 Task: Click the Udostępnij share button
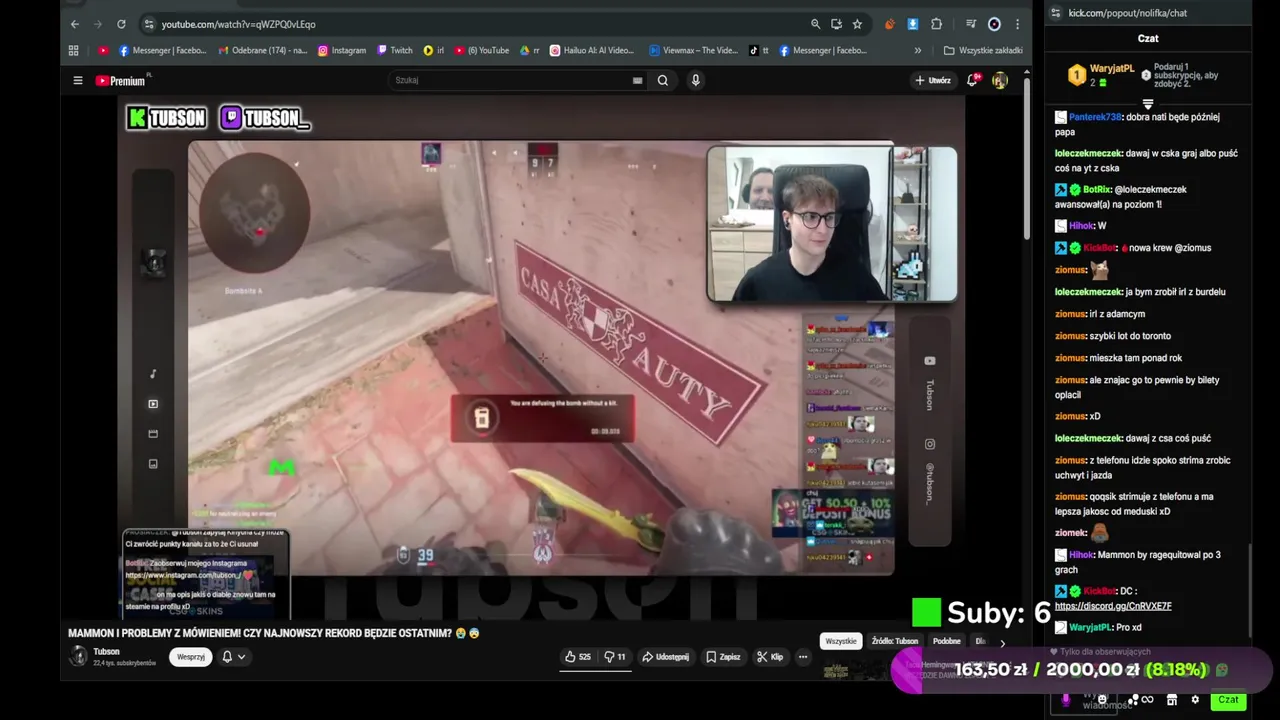pyautogui.click(x=665, y=657)
